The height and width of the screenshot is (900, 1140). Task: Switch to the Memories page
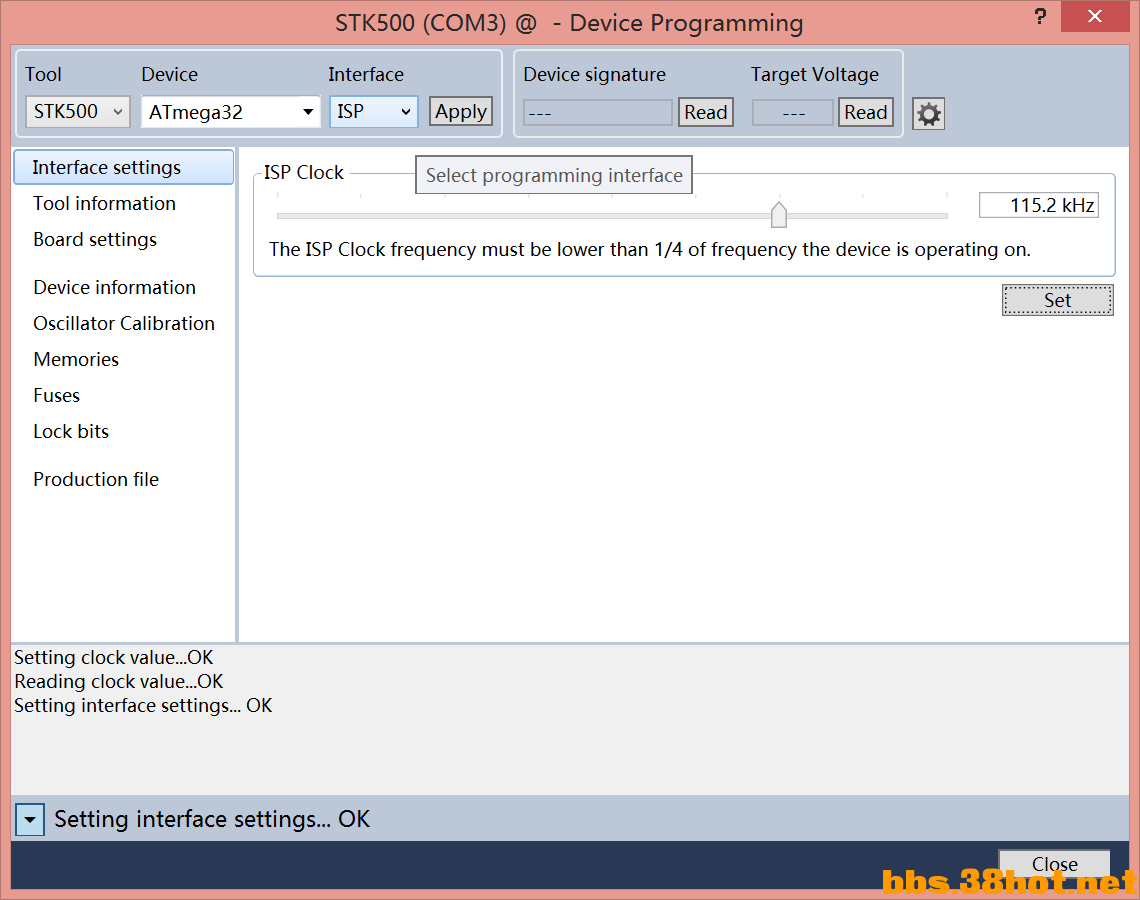coord(76,360)
